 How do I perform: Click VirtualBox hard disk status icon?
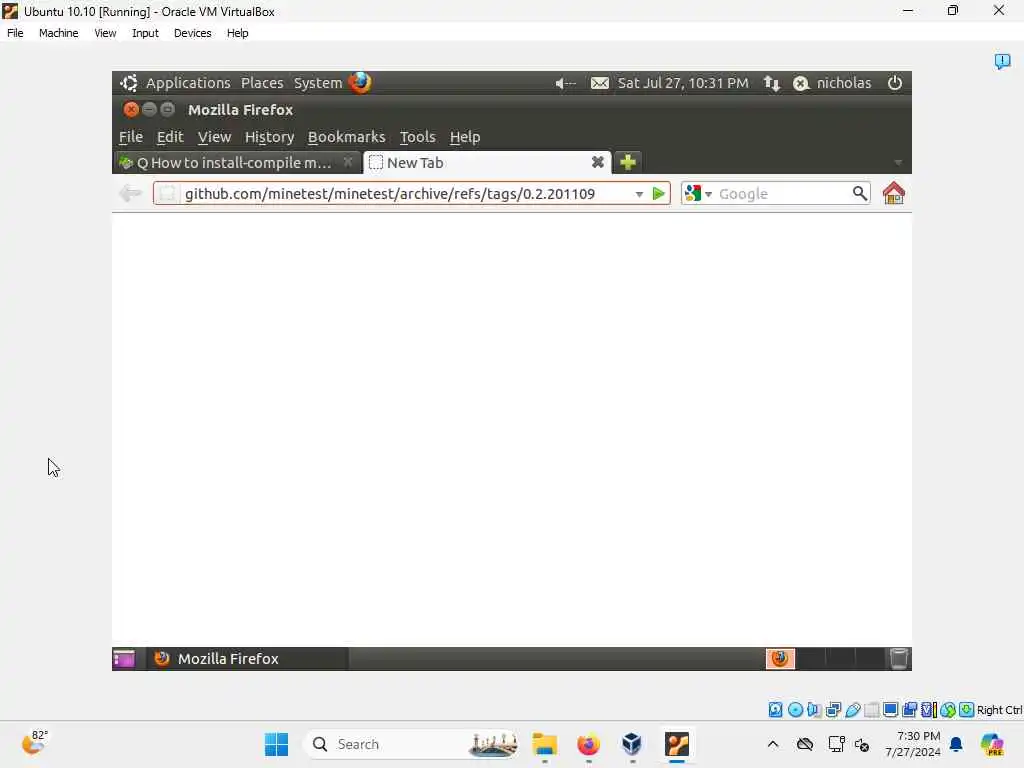775,710
